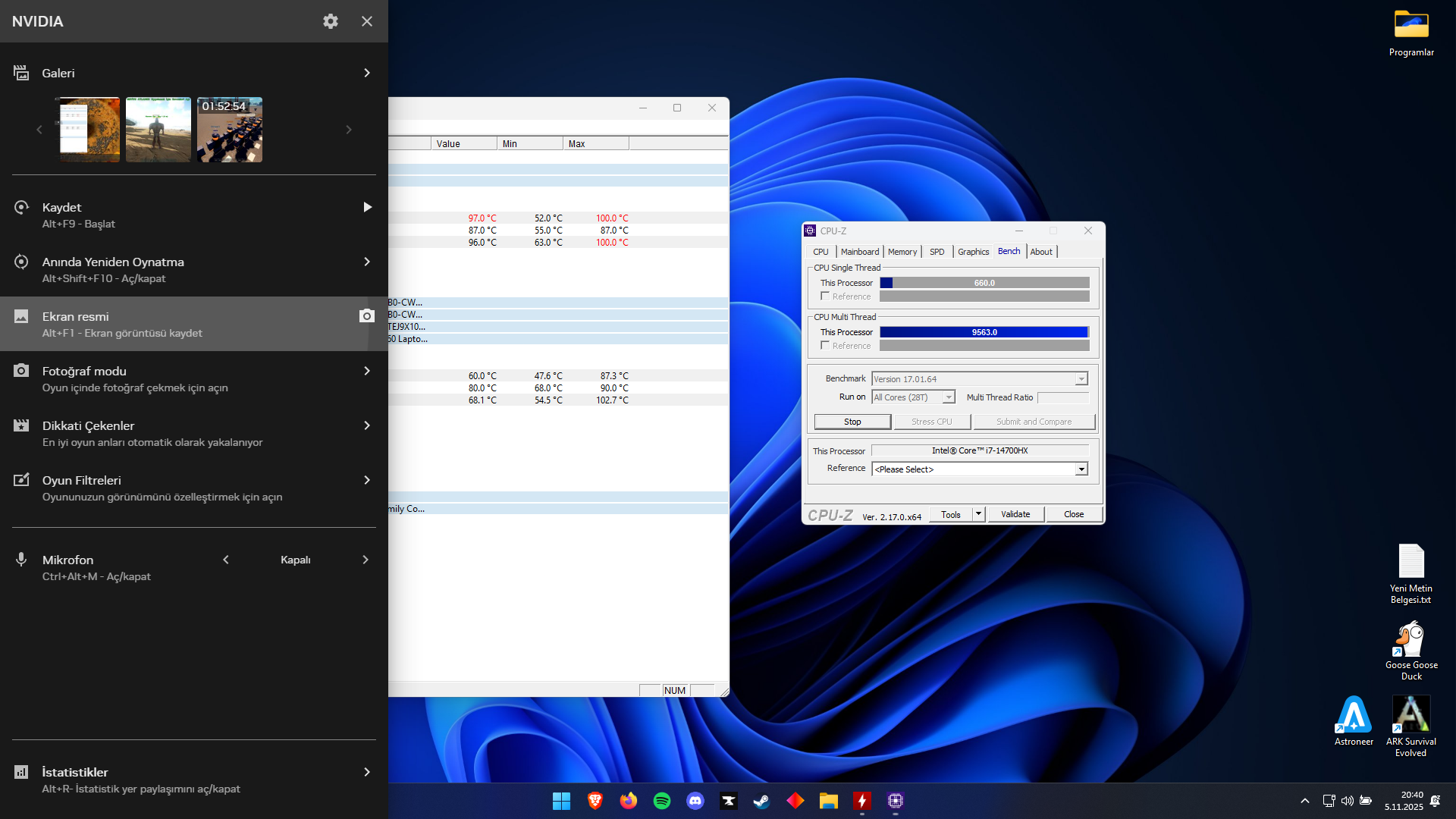Click the CPU-Z Close button

pyautogui.click(x=1074, y=514)
